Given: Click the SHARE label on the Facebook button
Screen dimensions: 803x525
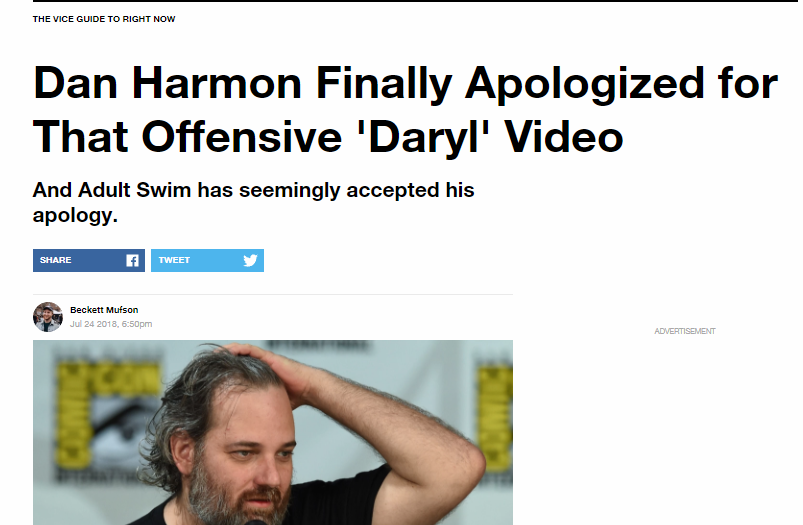Looking at the screenshot, I should (55, 260).
